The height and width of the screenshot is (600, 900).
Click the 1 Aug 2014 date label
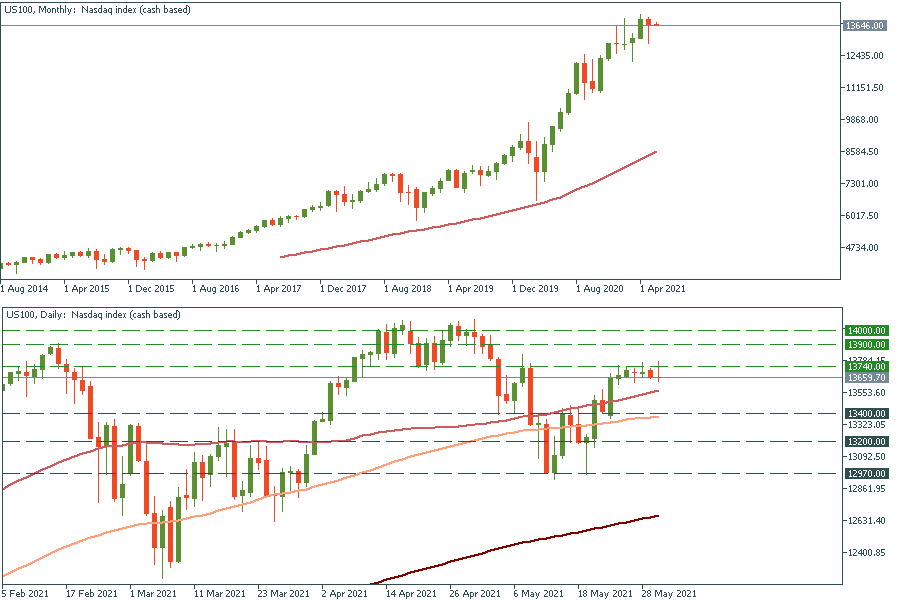click(25, 288)
